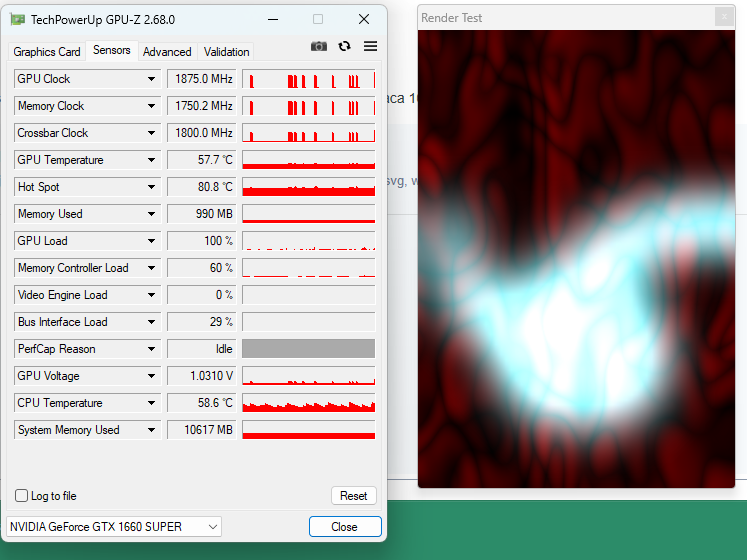The height and width of the screenshot is (560, 747).
Task: Click the PerfCap Reason gray bar
Action: pos(308,349)
